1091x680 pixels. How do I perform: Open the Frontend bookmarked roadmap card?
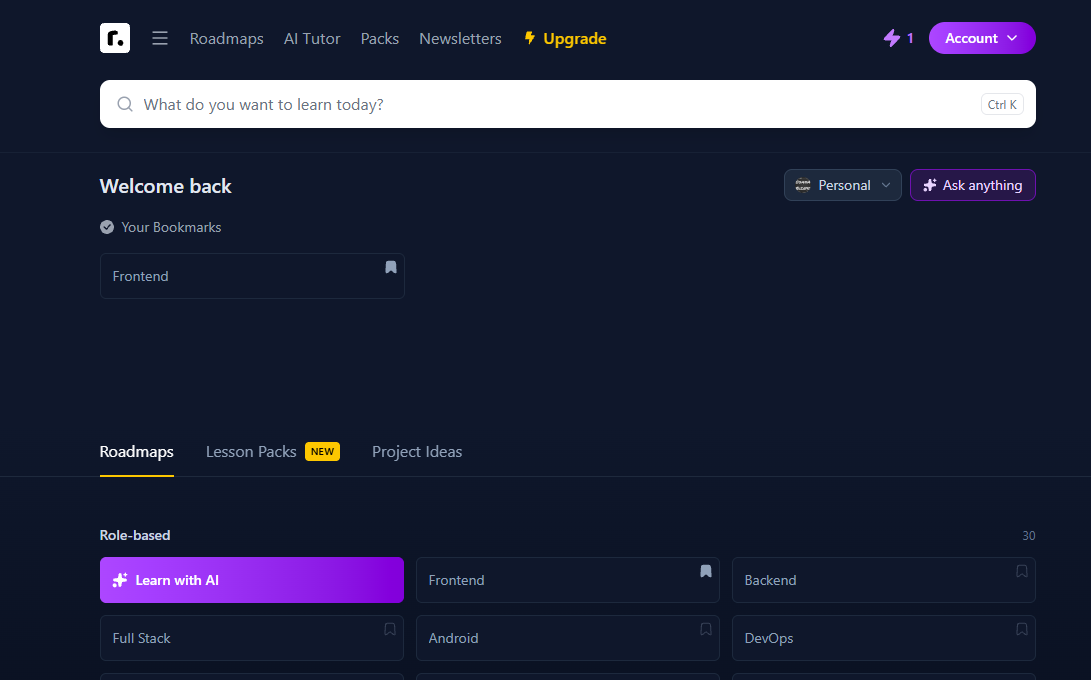coord(252,276)
